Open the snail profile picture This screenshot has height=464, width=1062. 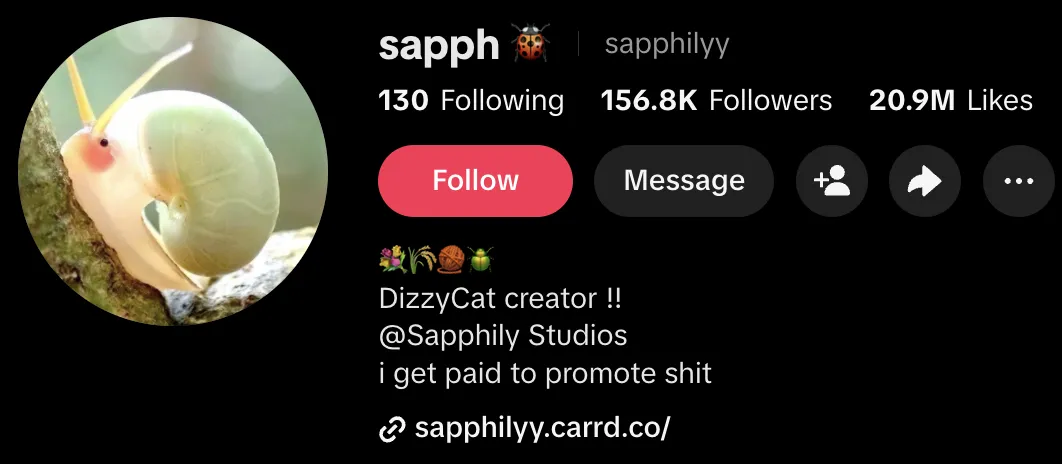click(x=173, y=171)
